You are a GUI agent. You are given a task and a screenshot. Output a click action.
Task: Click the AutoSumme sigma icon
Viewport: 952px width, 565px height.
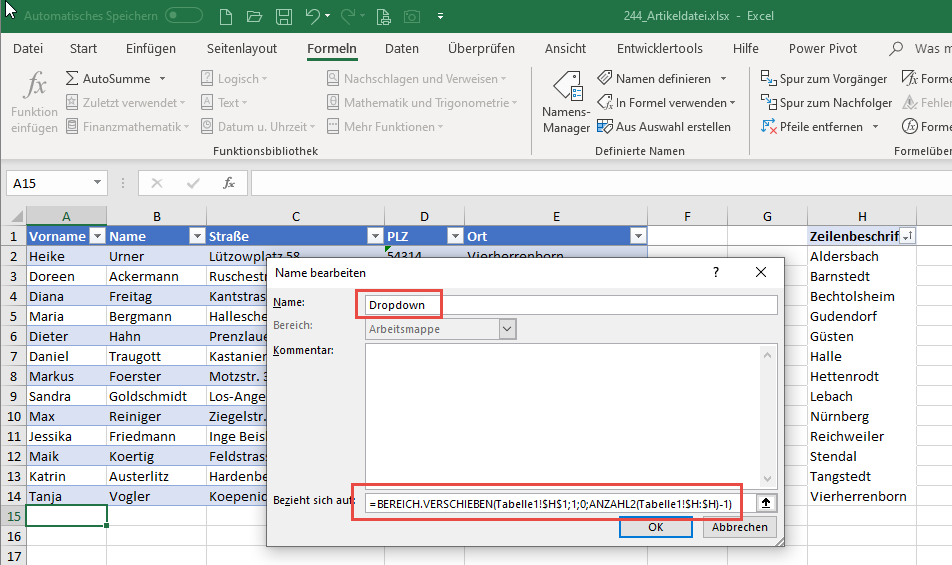pos(72,78)
